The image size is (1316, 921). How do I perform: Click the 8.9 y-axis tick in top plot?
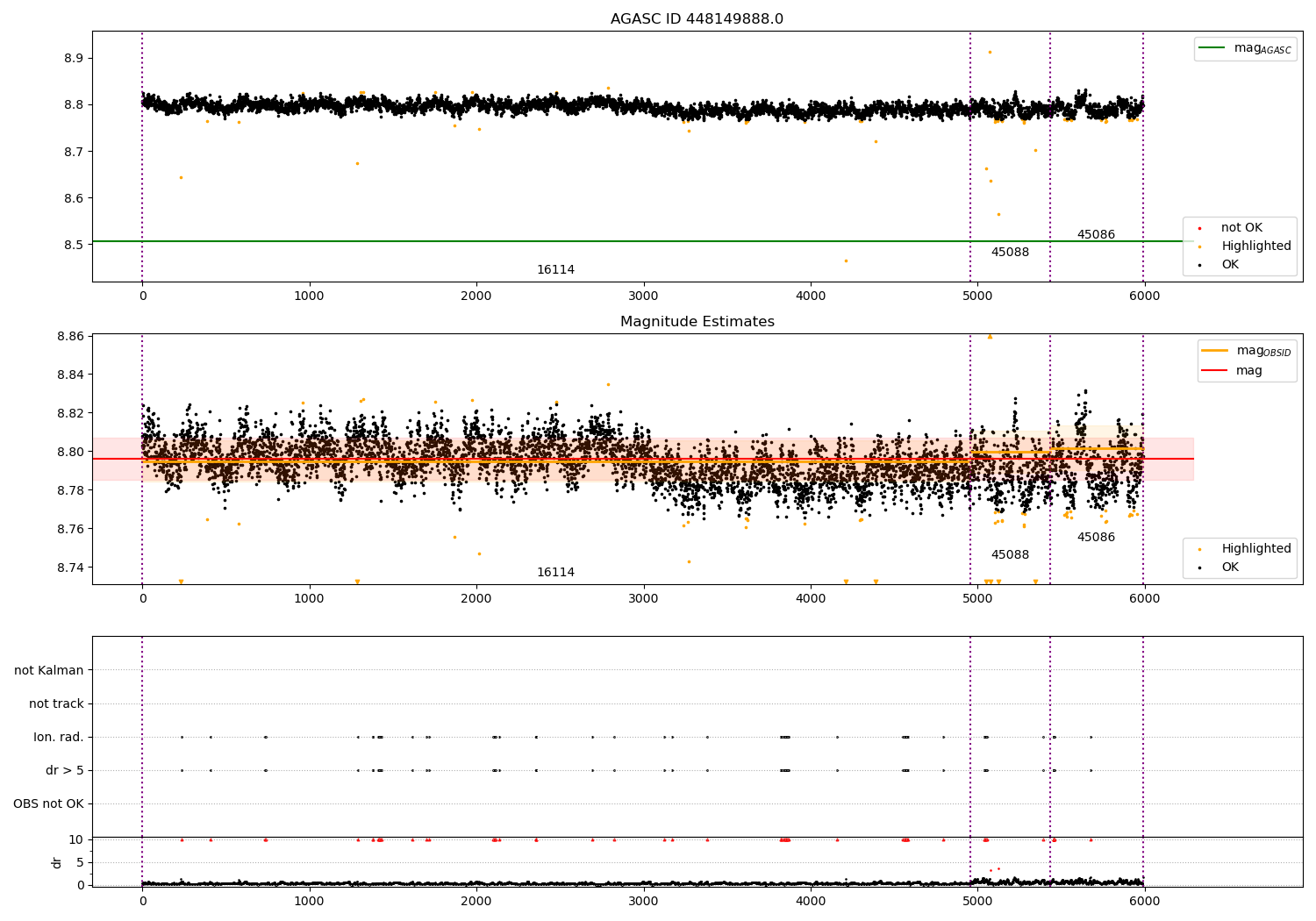(74, 59)
